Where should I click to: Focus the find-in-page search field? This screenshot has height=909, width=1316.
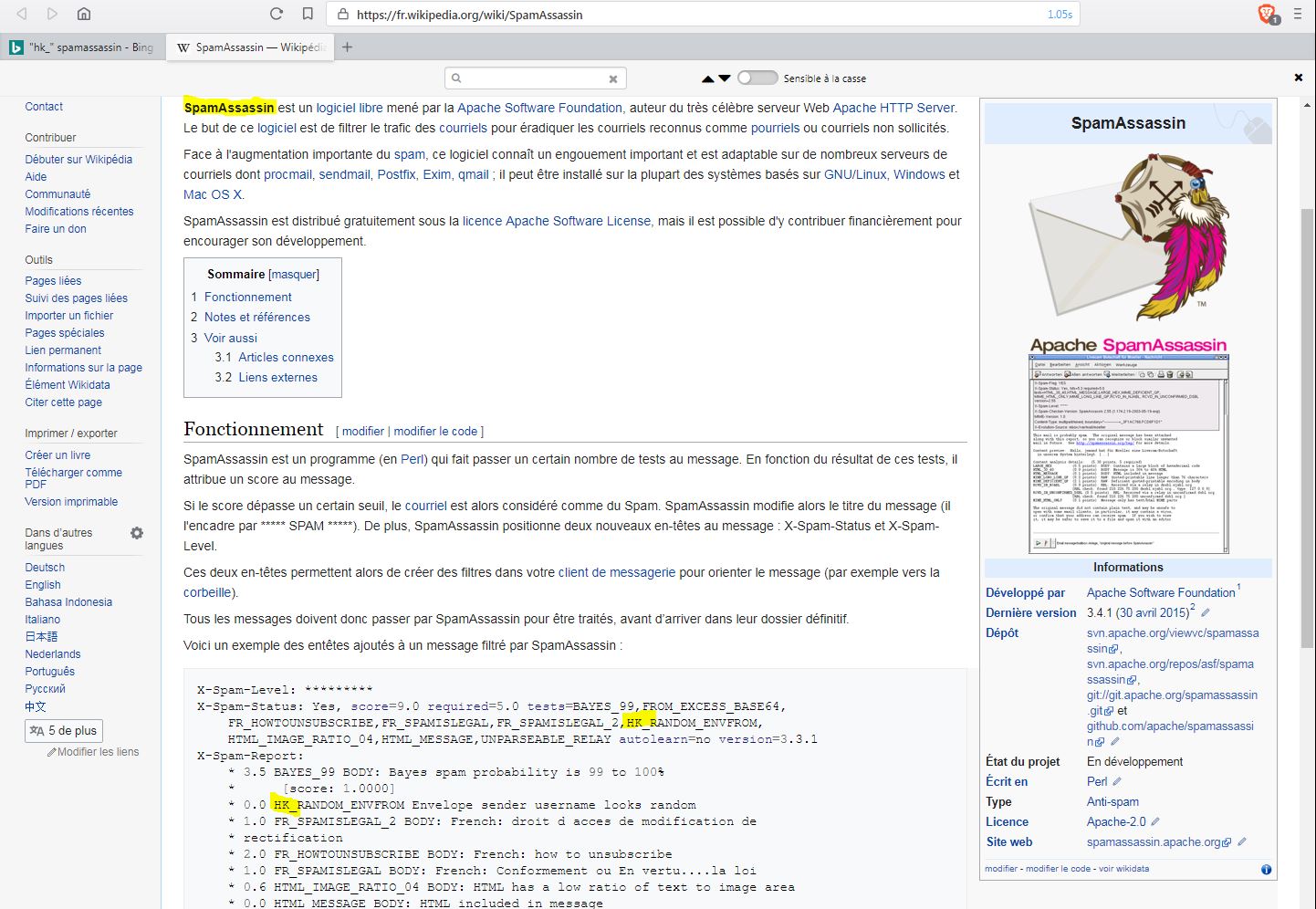[534, 78]
